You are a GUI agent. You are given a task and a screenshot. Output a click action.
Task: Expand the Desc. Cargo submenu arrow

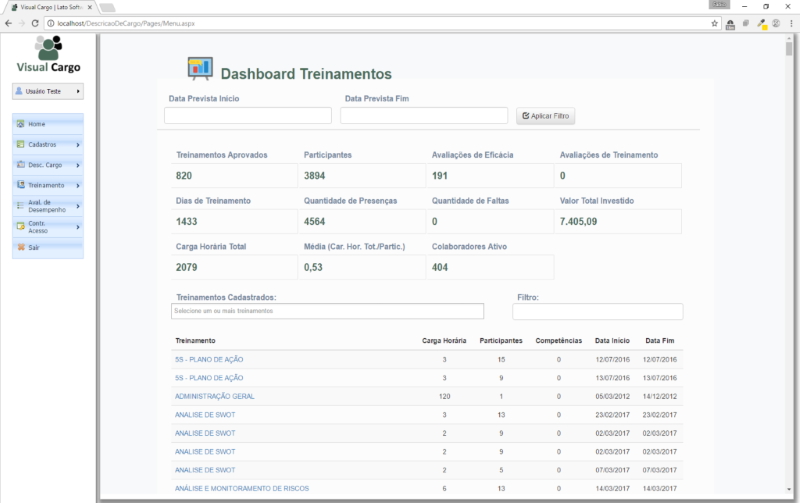[x=78, y=165]
